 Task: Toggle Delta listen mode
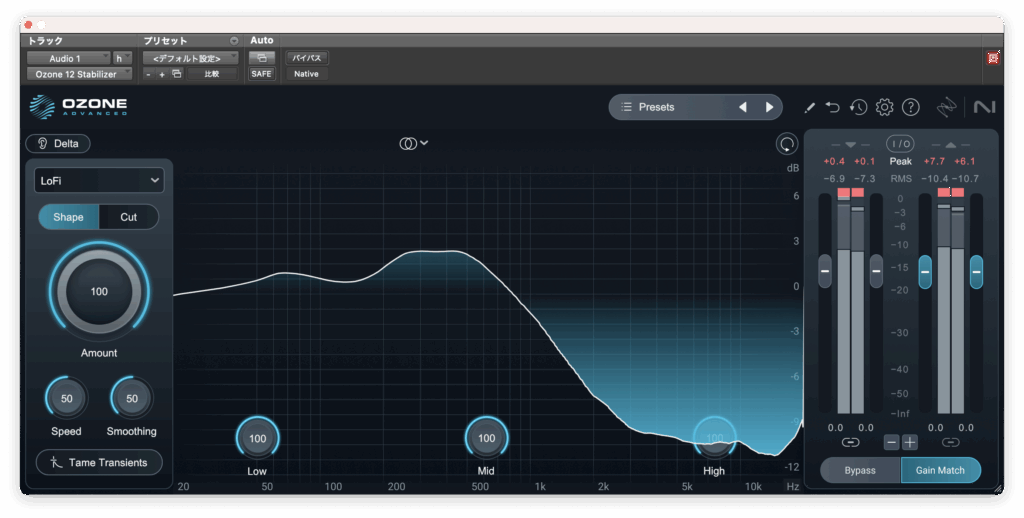(x=58, y=143)
